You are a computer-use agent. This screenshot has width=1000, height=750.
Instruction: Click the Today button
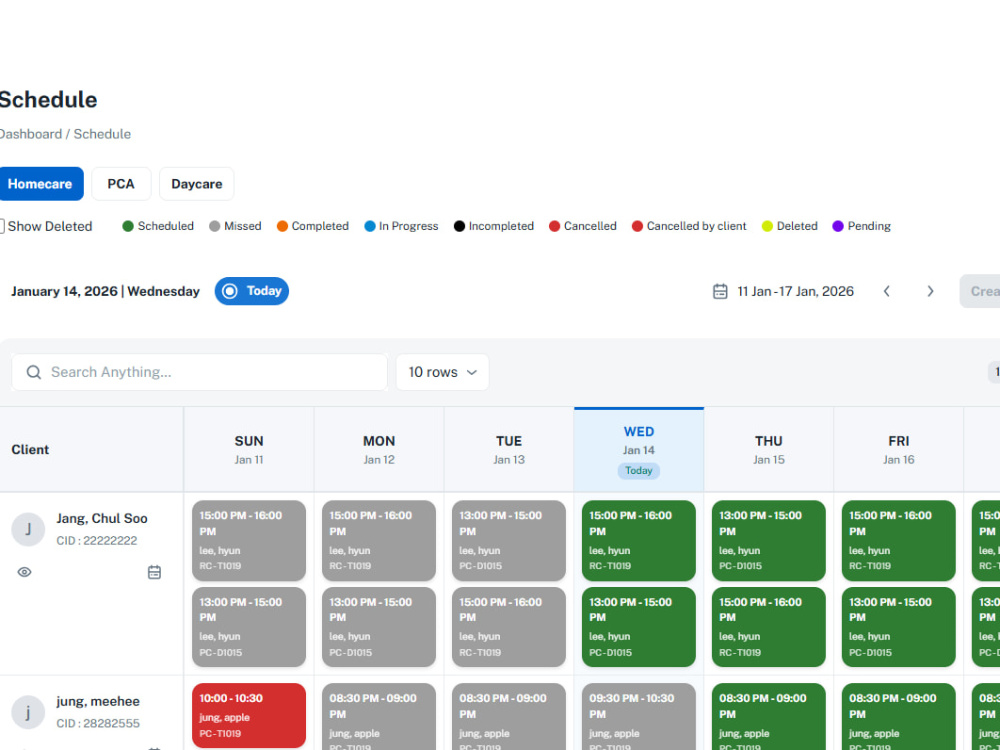pyautogui.click(x=251, y=291)
